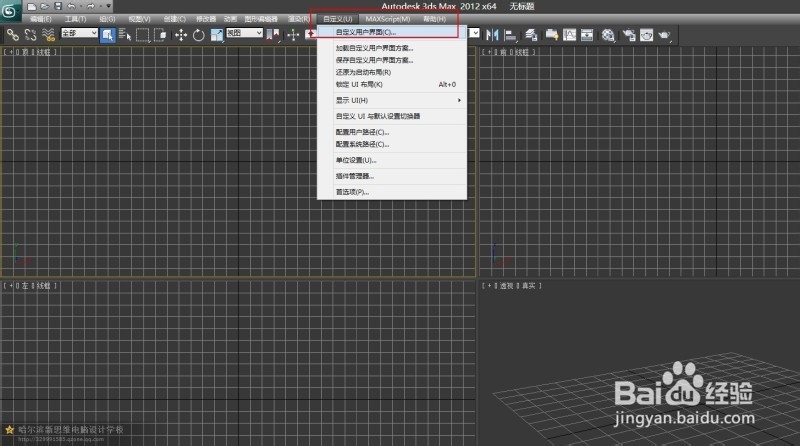Click the Select and Rotate tool
Viewport: 800px width, 446px height.
(199, 34)
